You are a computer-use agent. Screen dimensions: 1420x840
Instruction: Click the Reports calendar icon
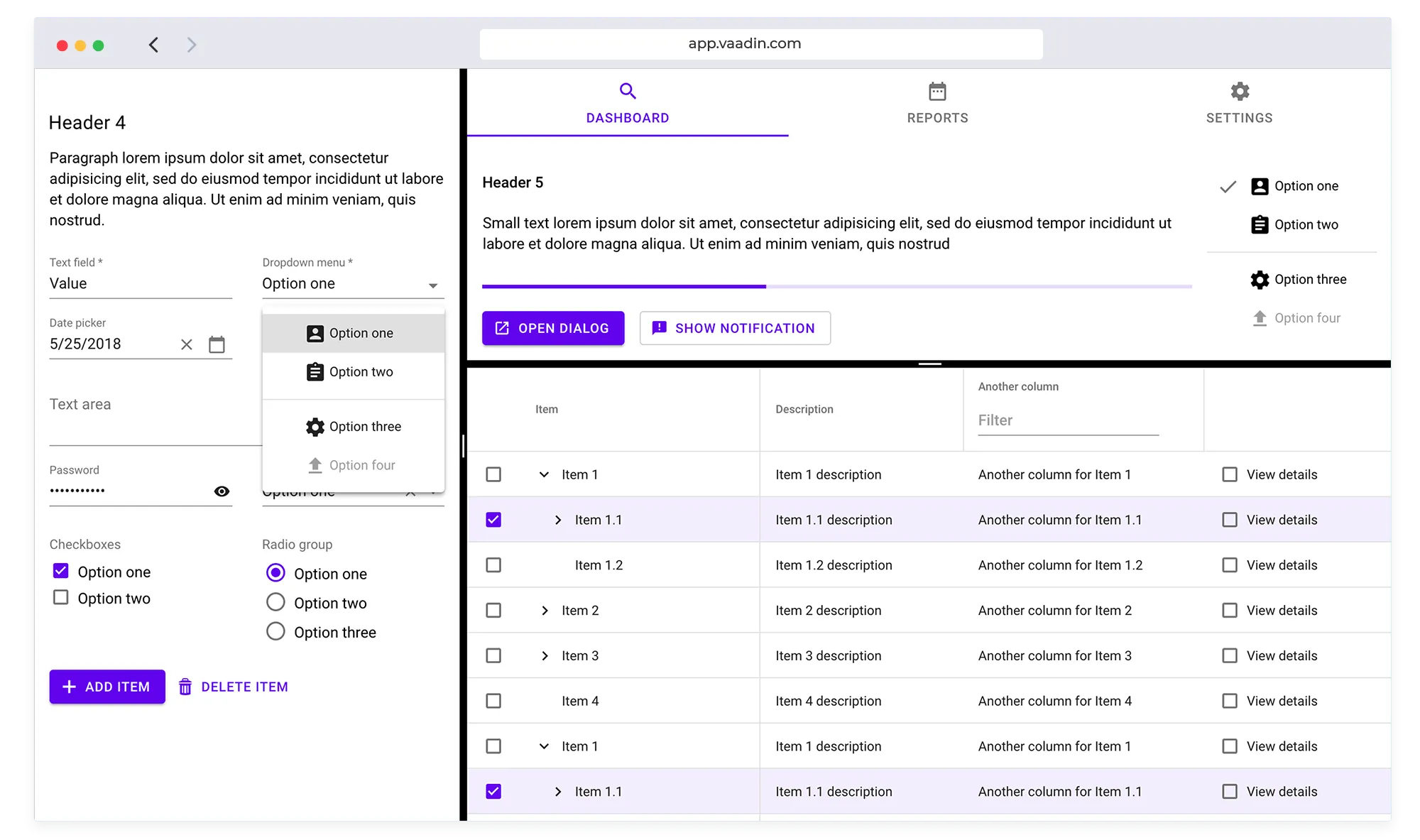[x=937, y=90]
